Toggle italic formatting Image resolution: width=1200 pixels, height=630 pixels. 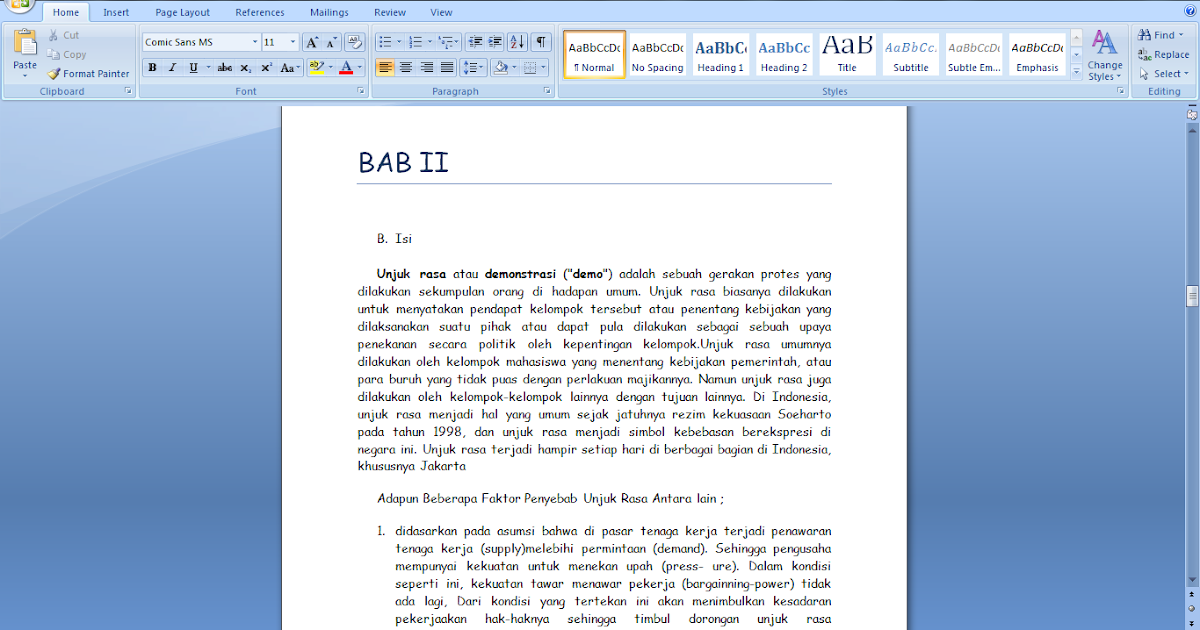pyautogui.click(x=172, y=68)
